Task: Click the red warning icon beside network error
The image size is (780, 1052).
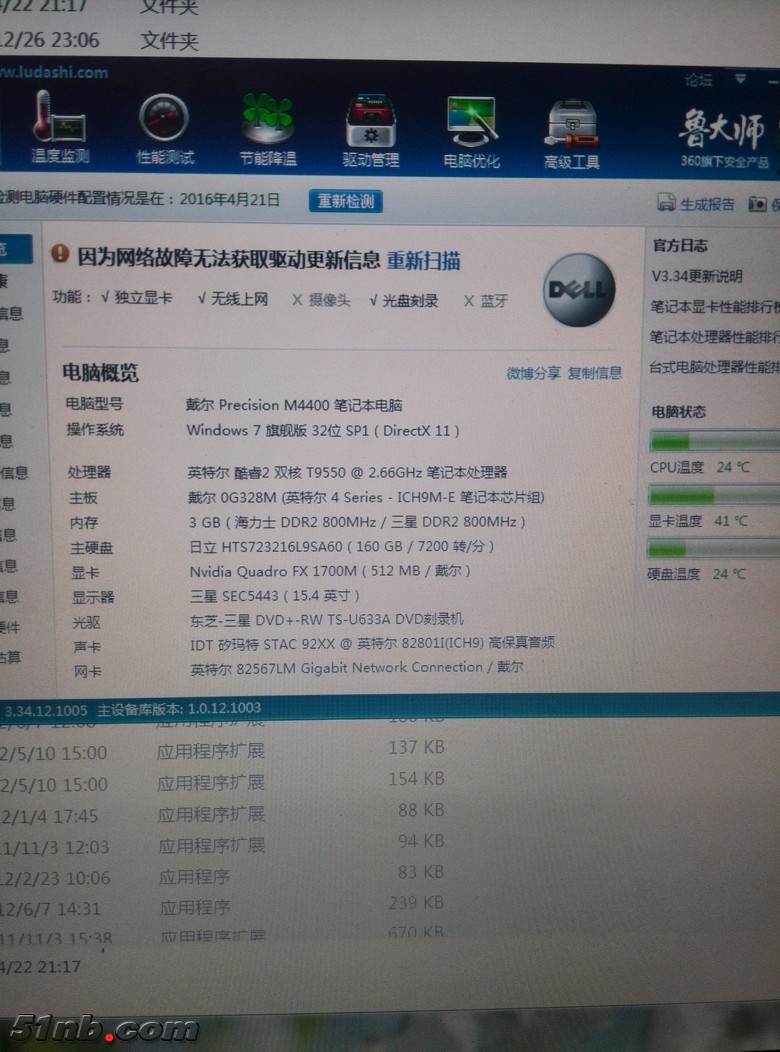Action: pos(60,254)
